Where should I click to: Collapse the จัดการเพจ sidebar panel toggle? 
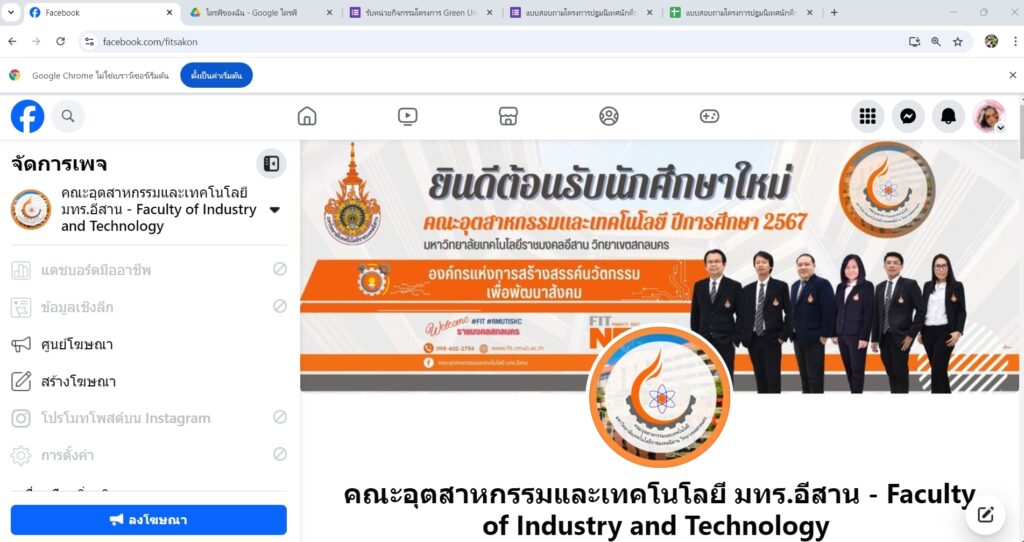click(271, 163)
